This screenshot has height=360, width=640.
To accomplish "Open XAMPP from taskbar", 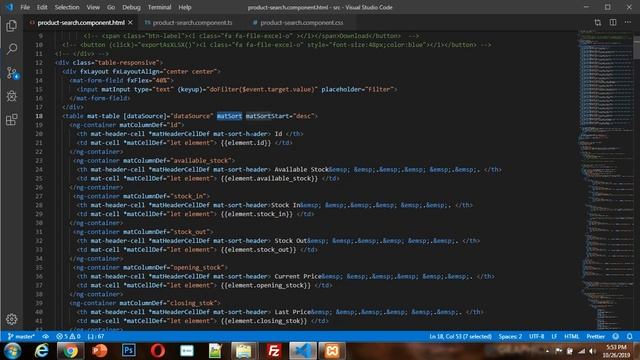I will 332,351.
